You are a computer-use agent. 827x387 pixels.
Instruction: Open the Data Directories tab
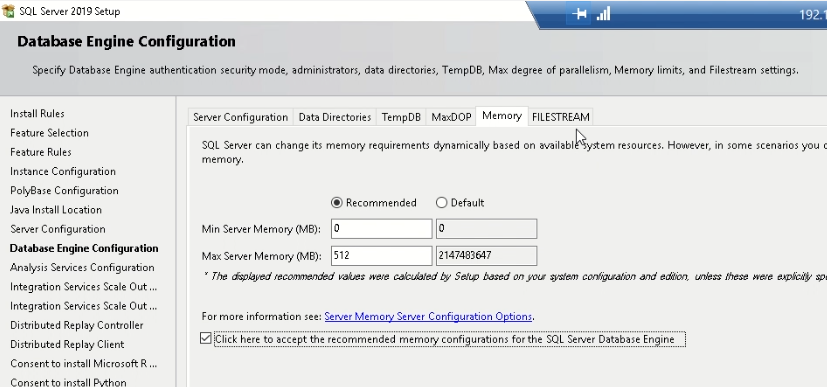[335, 117]
